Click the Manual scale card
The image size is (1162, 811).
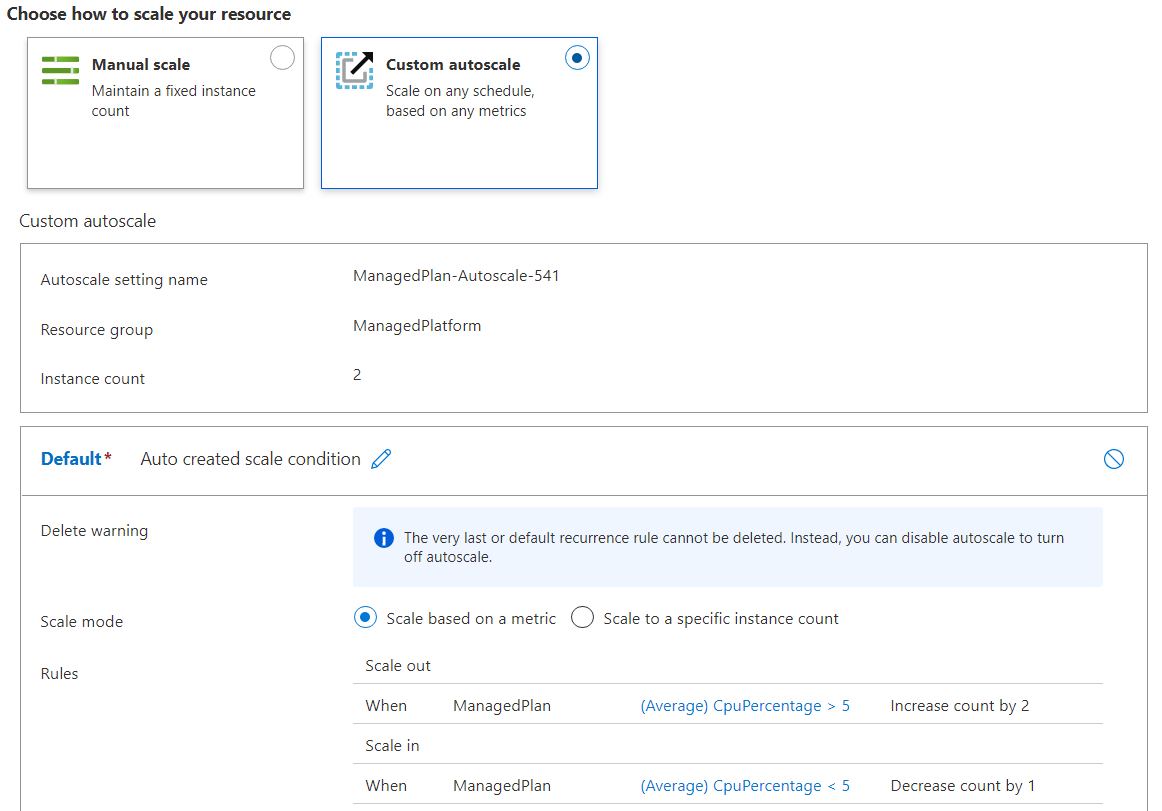click(165, 140)
